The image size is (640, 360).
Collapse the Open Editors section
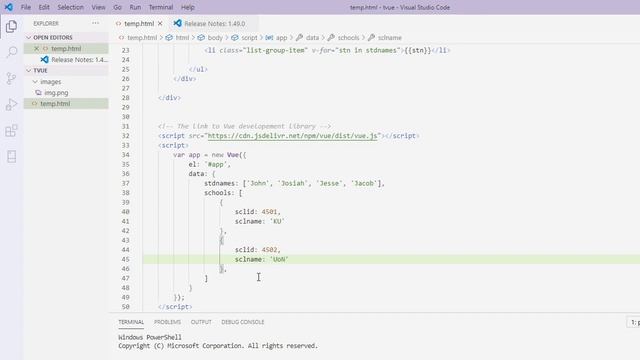click(29, 38)
